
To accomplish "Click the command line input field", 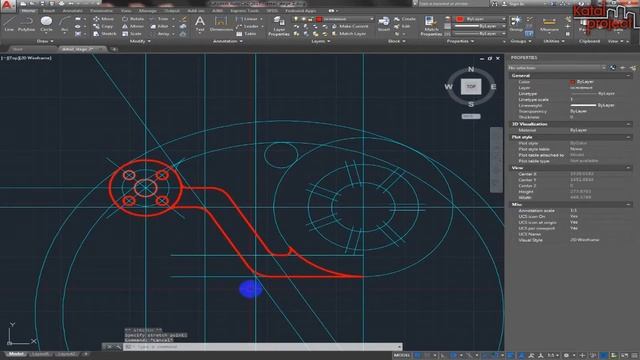I will click(x=261, y=347).
